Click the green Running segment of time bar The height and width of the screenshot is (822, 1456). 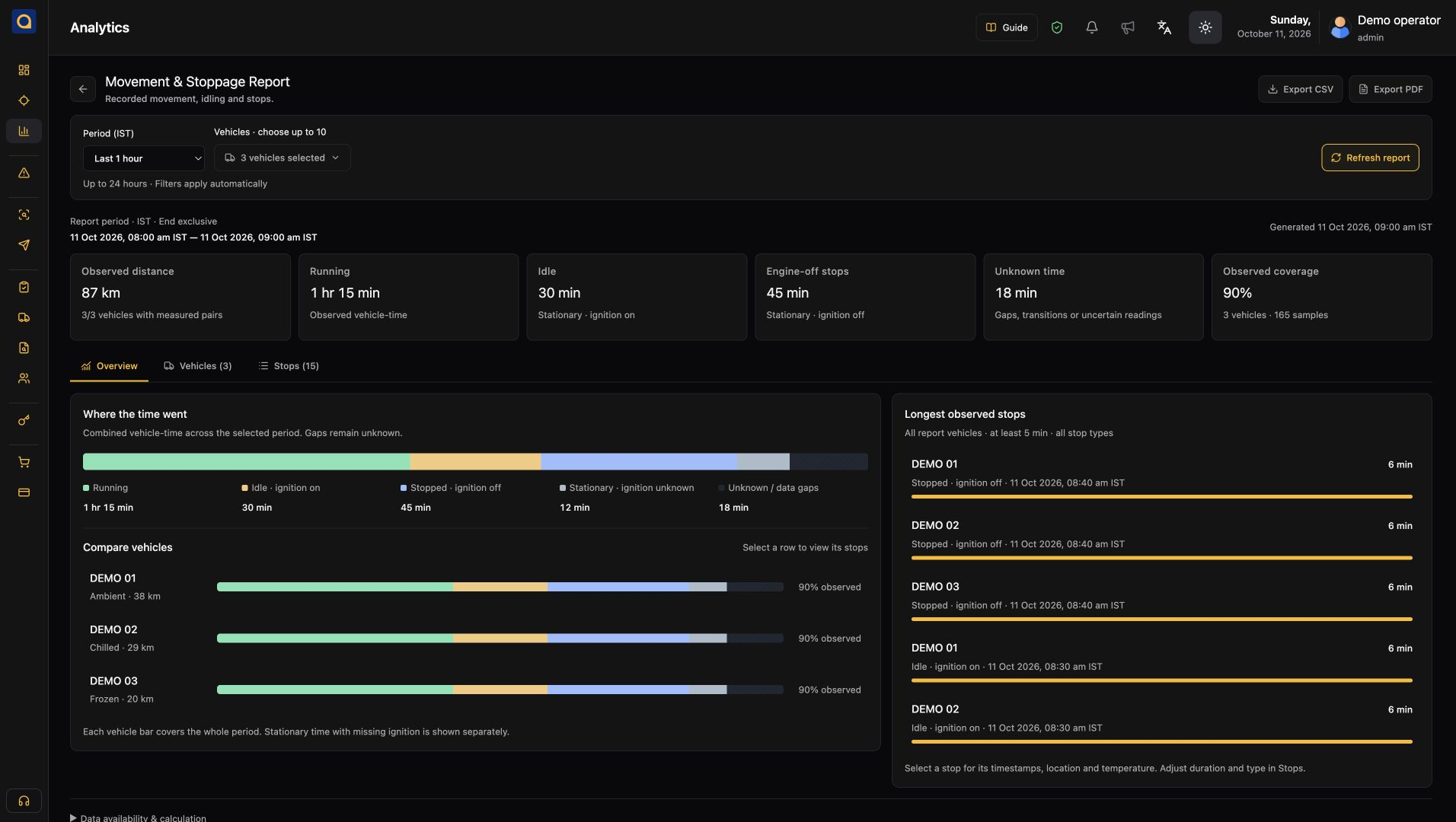click(246, 461)
